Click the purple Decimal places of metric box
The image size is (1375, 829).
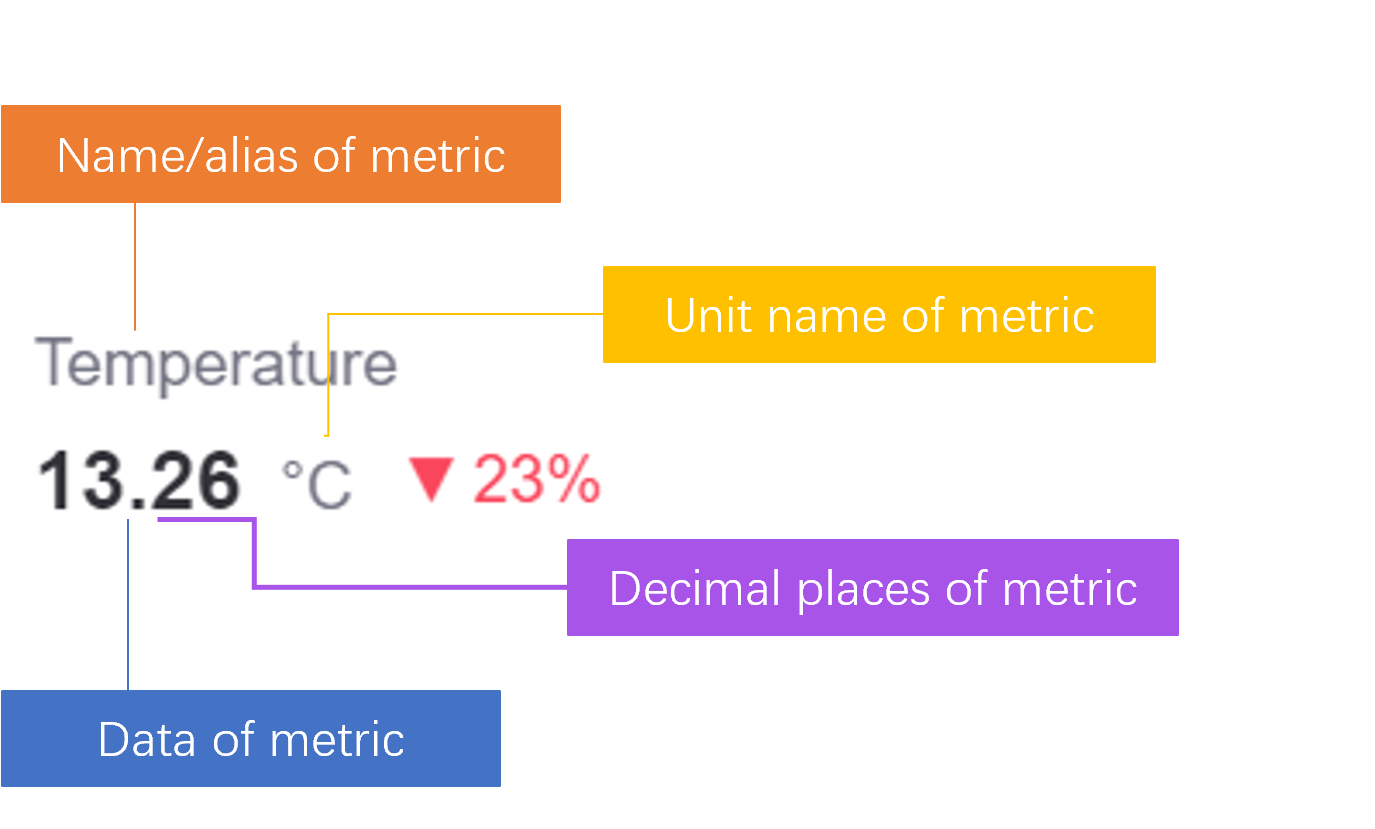coord(872,587)
